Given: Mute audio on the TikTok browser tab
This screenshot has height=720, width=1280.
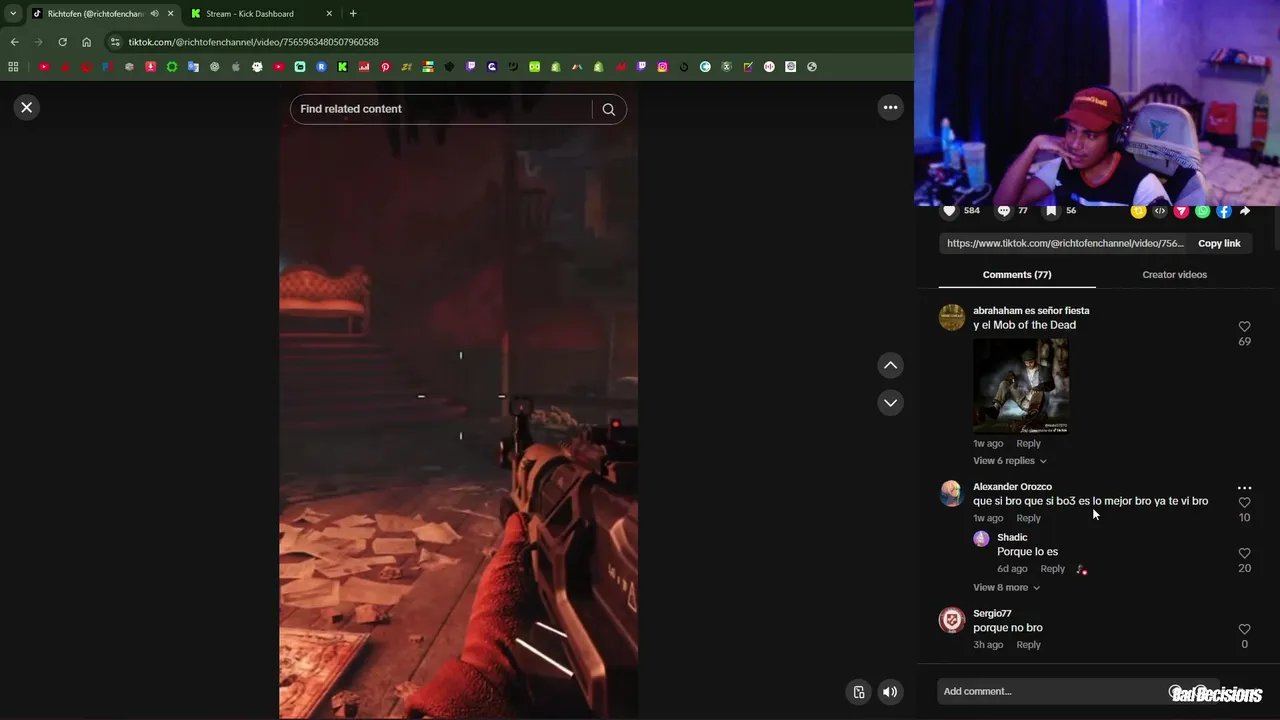Looking at the screenshot, I should (154, 14).
